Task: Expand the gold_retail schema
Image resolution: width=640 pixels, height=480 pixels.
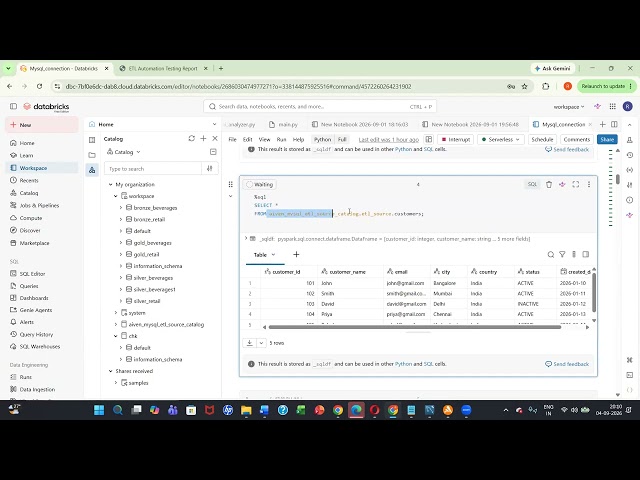Action: [x=121, y=254]
